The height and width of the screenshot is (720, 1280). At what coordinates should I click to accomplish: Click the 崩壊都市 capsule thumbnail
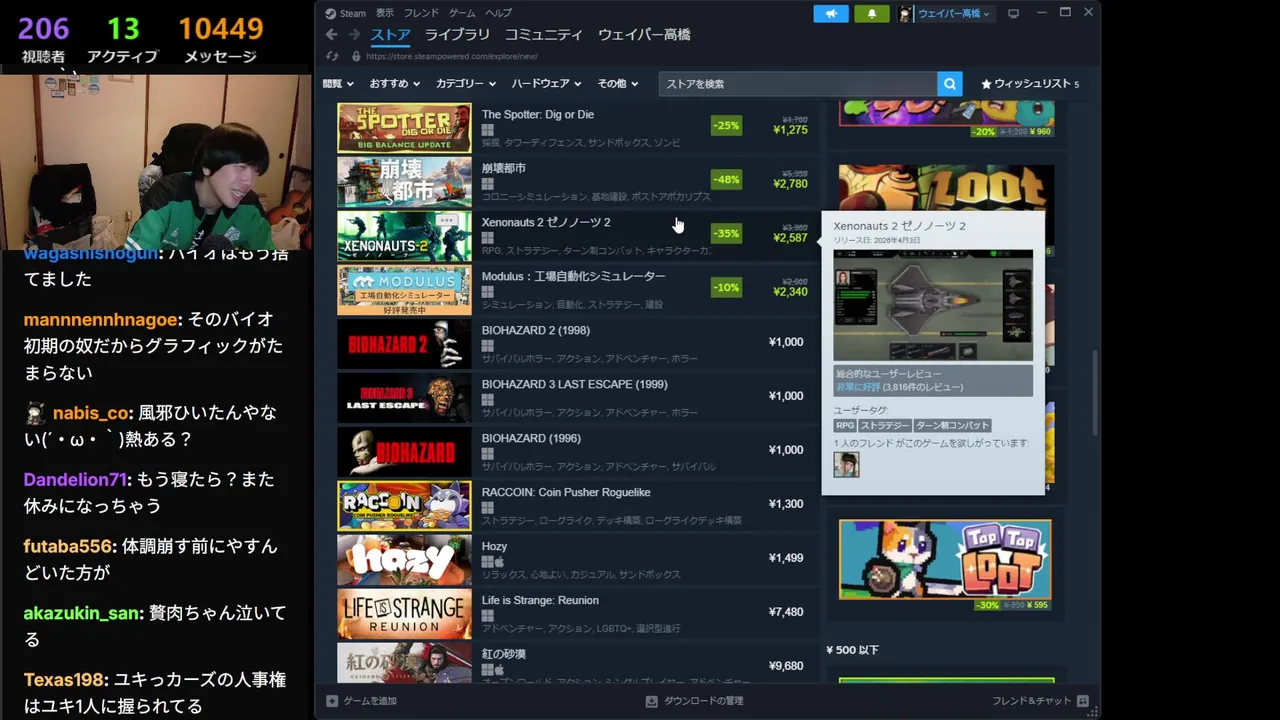tap(404, 182)
